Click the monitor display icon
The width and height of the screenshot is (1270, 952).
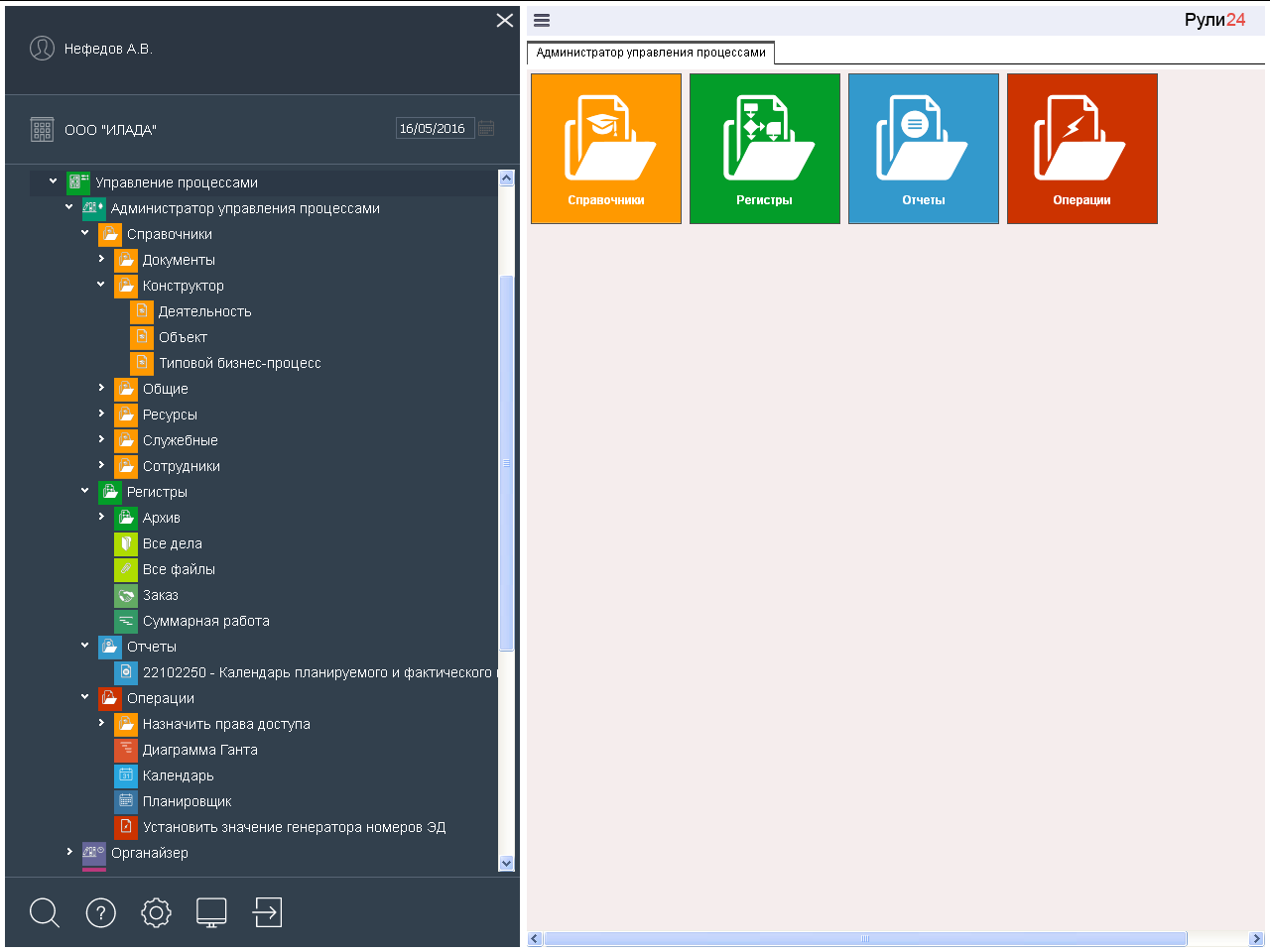click(211, 912)
